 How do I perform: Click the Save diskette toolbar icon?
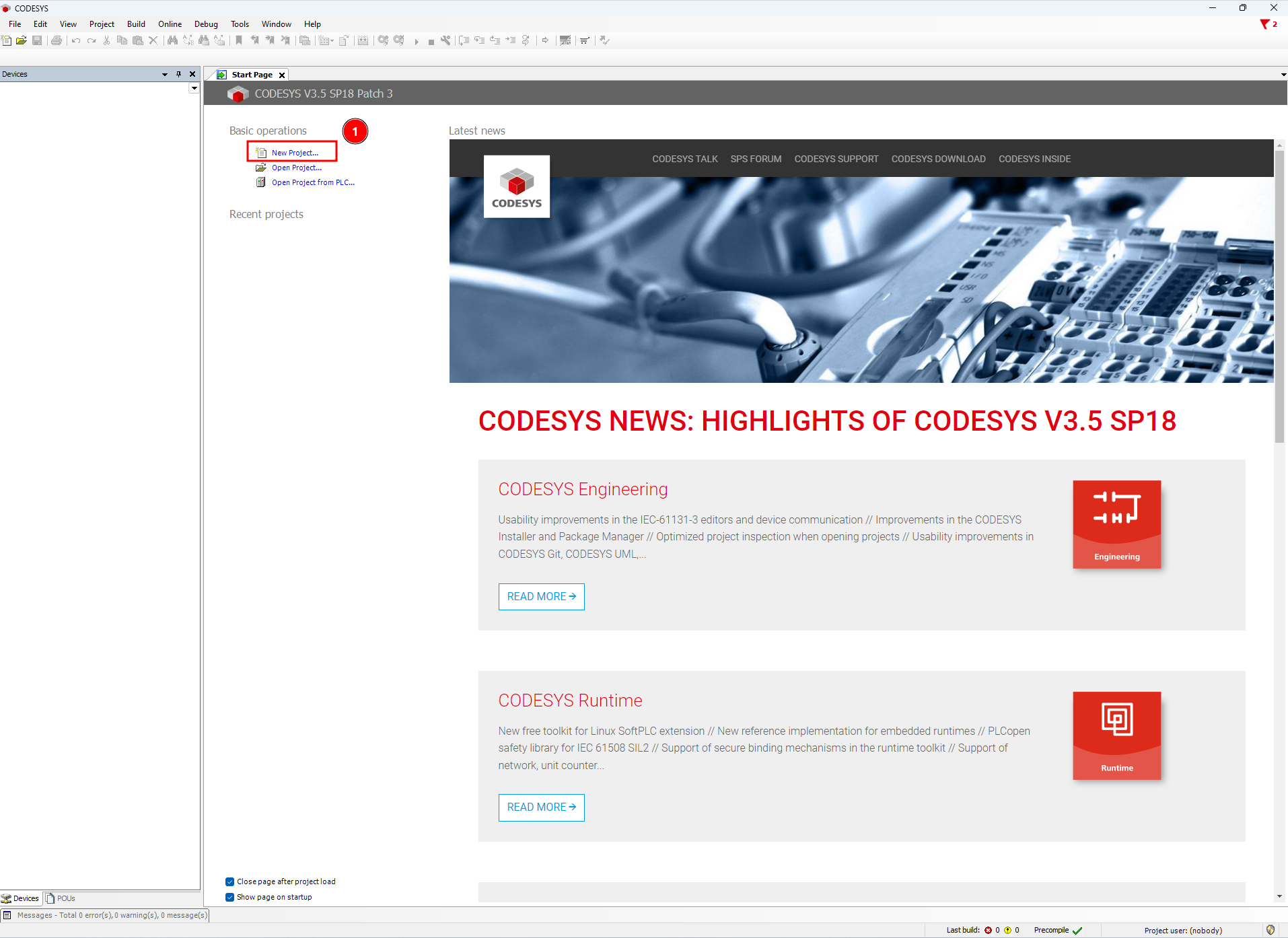point(37,40)
